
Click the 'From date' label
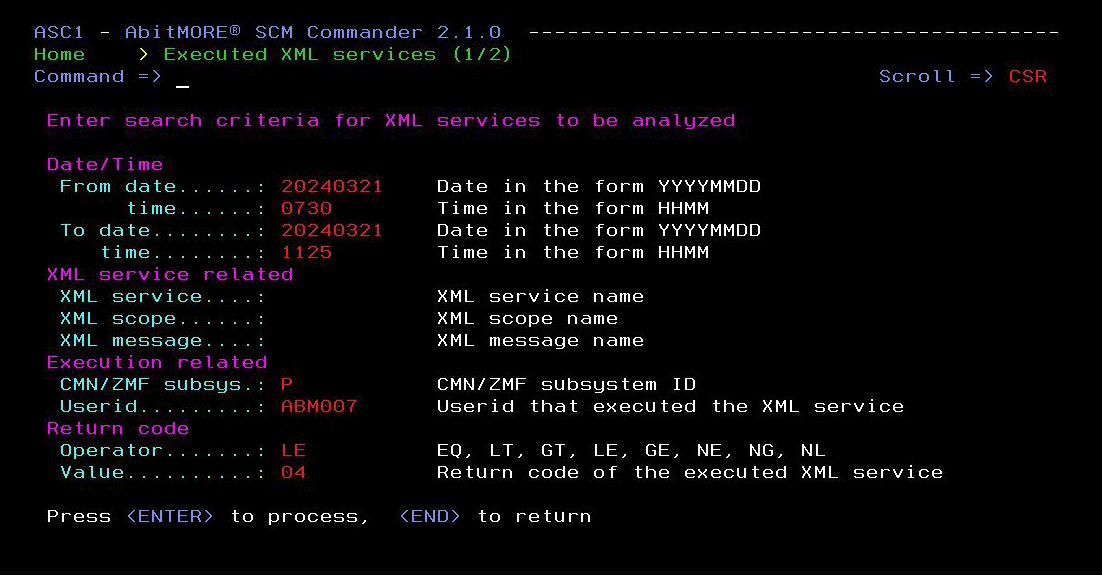[118, 187]
